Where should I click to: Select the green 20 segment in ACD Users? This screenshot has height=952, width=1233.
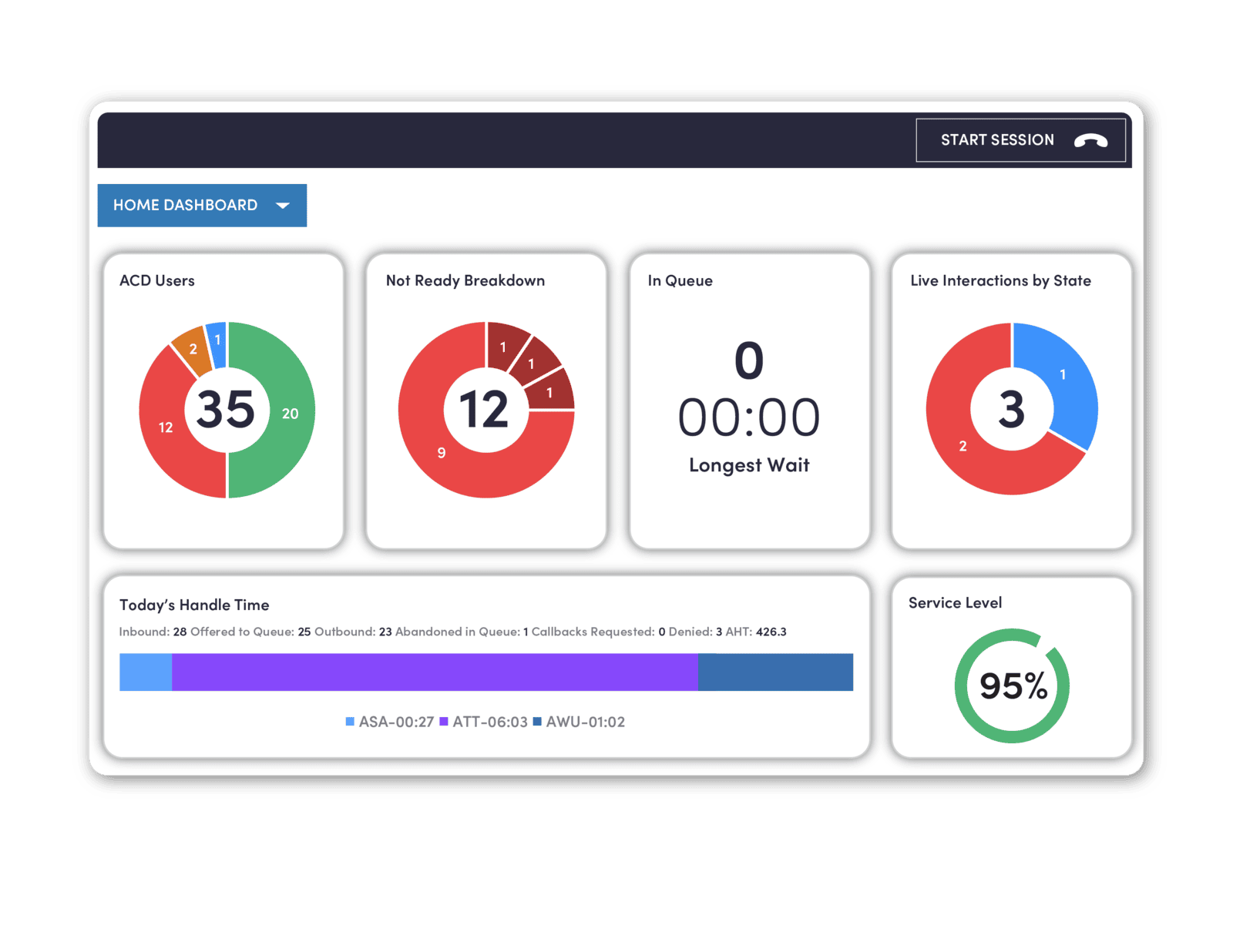(x=289, y=413)
